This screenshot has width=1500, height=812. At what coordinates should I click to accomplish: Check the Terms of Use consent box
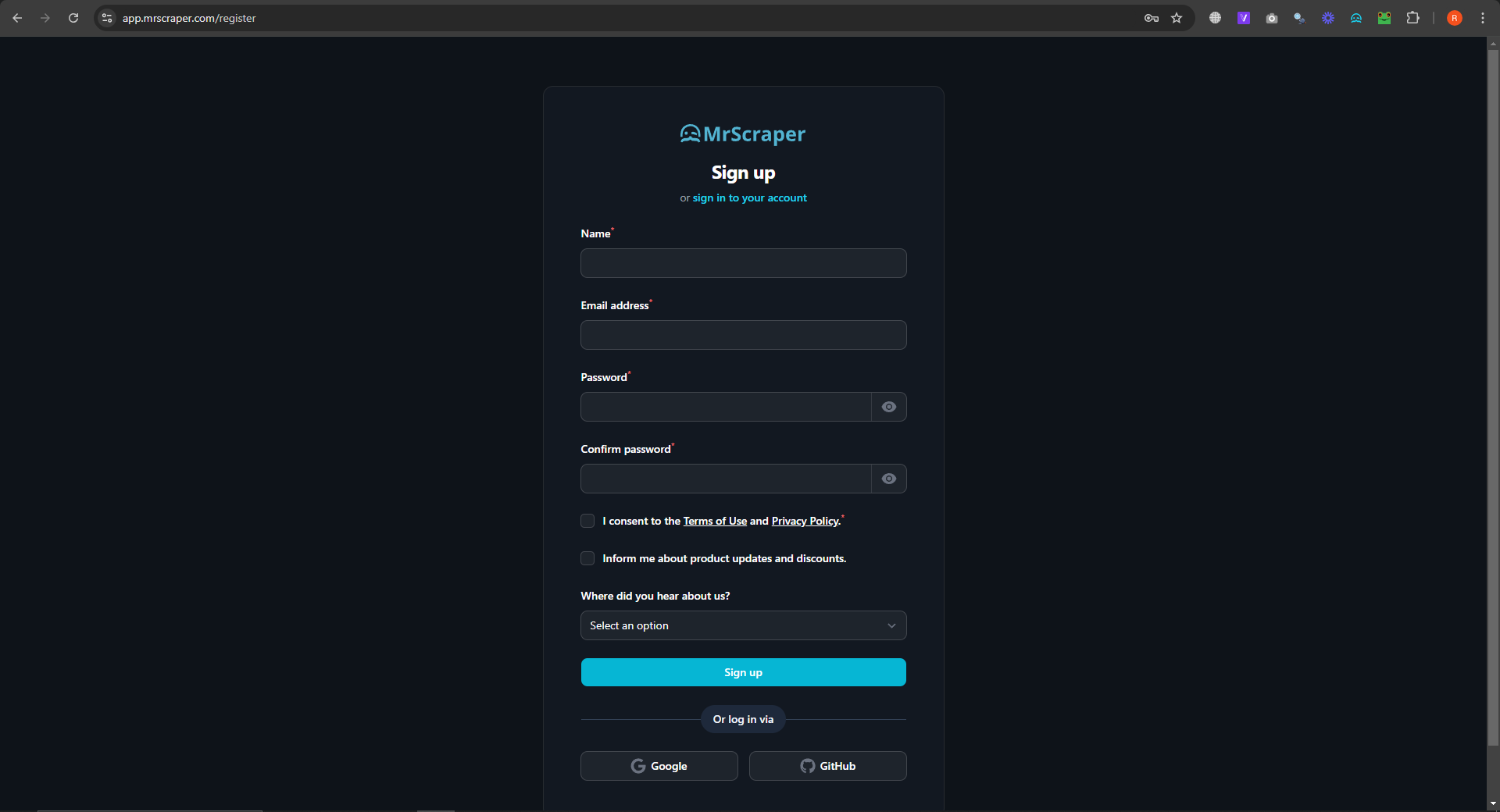tap(587, 521)
